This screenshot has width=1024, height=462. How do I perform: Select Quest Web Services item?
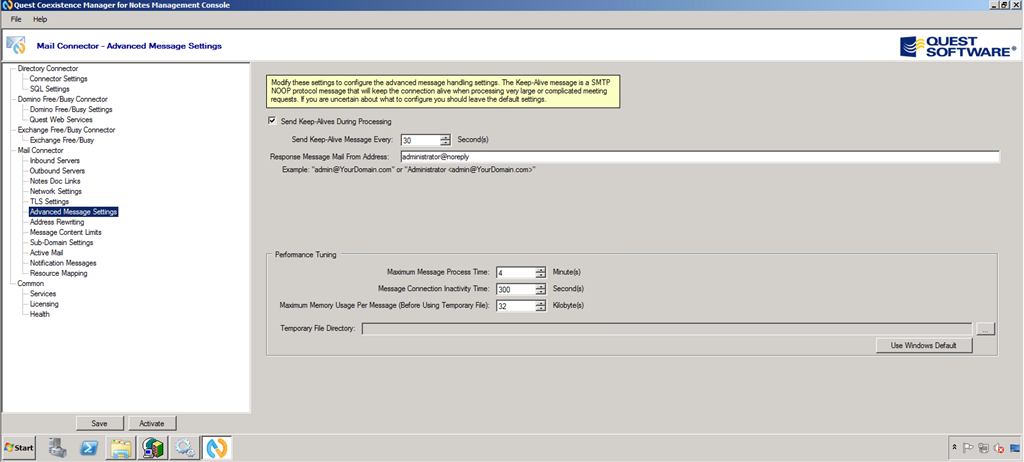61,120
